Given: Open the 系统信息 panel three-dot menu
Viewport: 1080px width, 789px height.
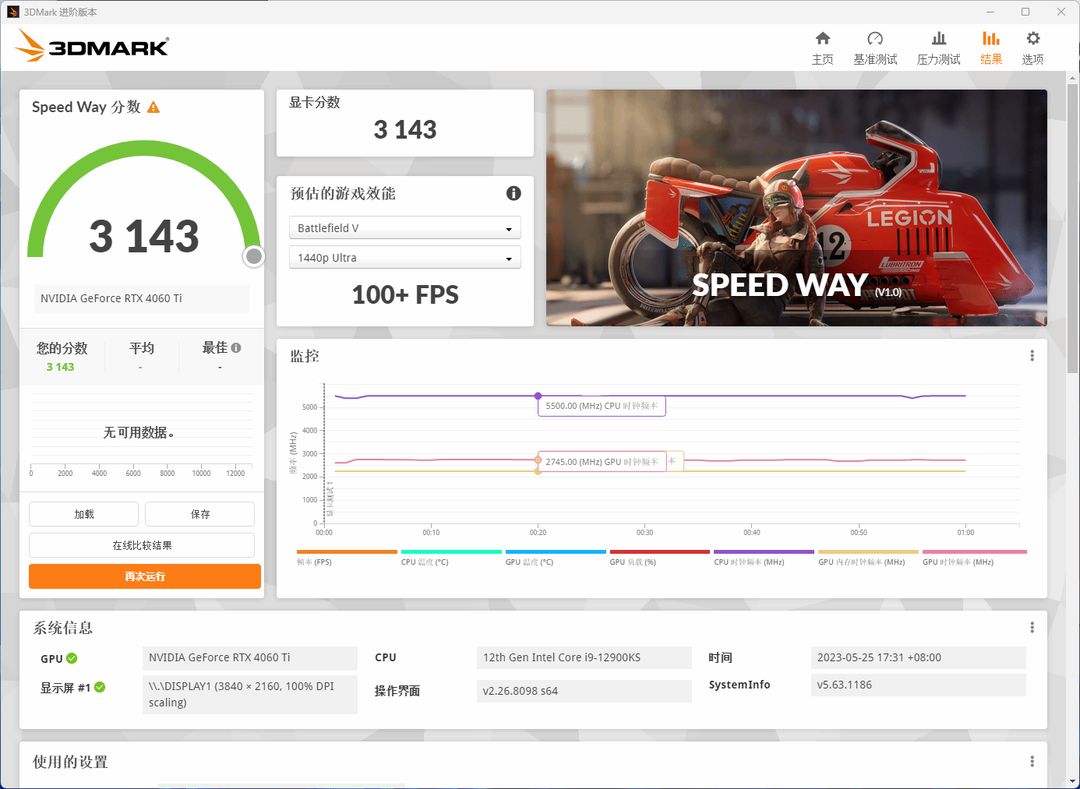Looking at the screenshot, I should [1032, 627].
